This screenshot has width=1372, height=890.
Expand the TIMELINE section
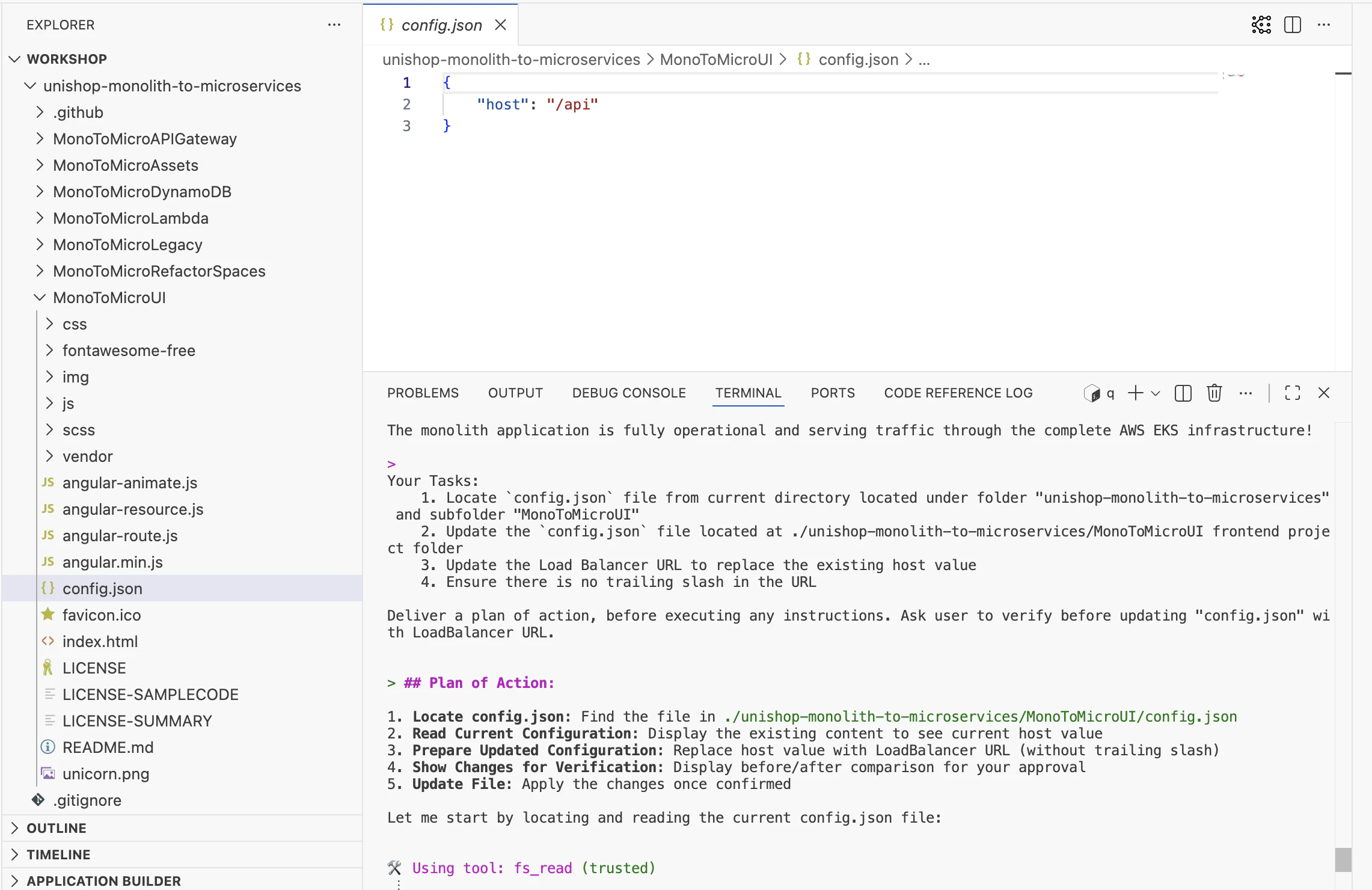click(182, 855)
